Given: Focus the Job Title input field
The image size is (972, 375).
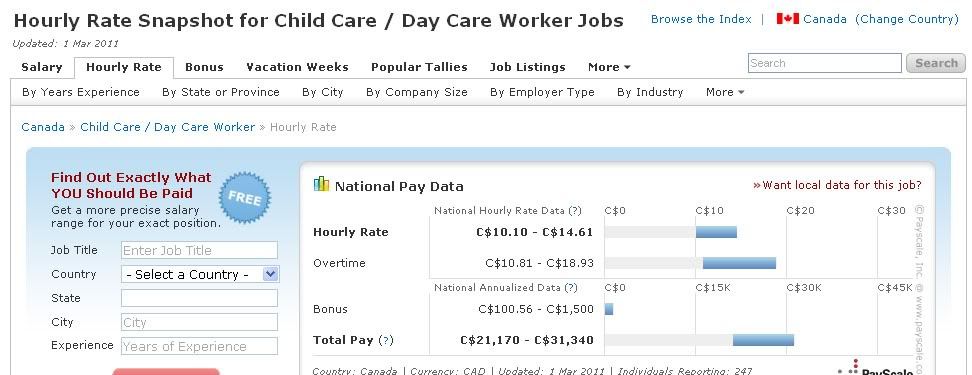Looking at the screenshot, I should 200,250.
